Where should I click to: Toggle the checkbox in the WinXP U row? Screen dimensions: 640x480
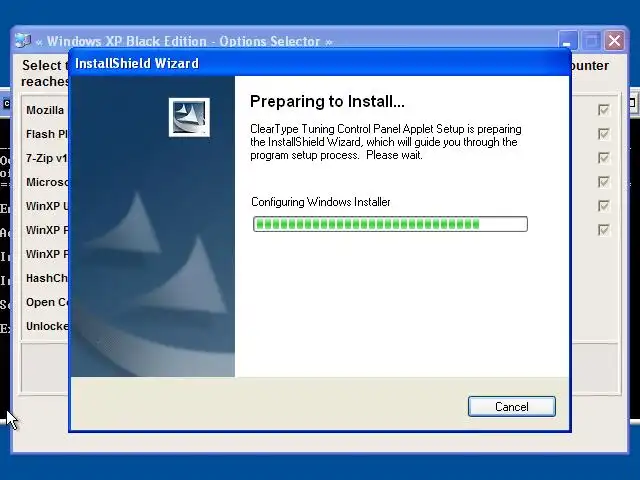tap(604, 206)
